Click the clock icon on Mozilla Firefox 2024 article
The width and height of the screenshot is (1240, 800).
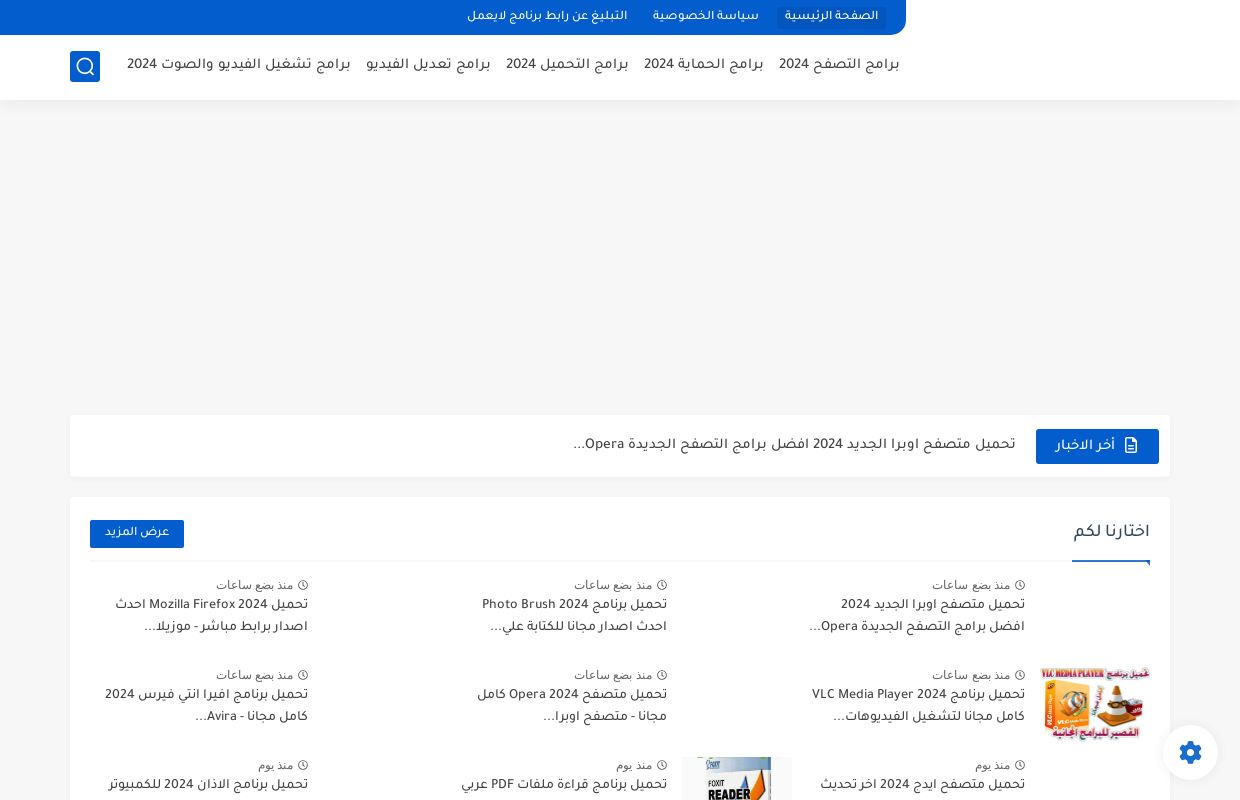(303, 585)
